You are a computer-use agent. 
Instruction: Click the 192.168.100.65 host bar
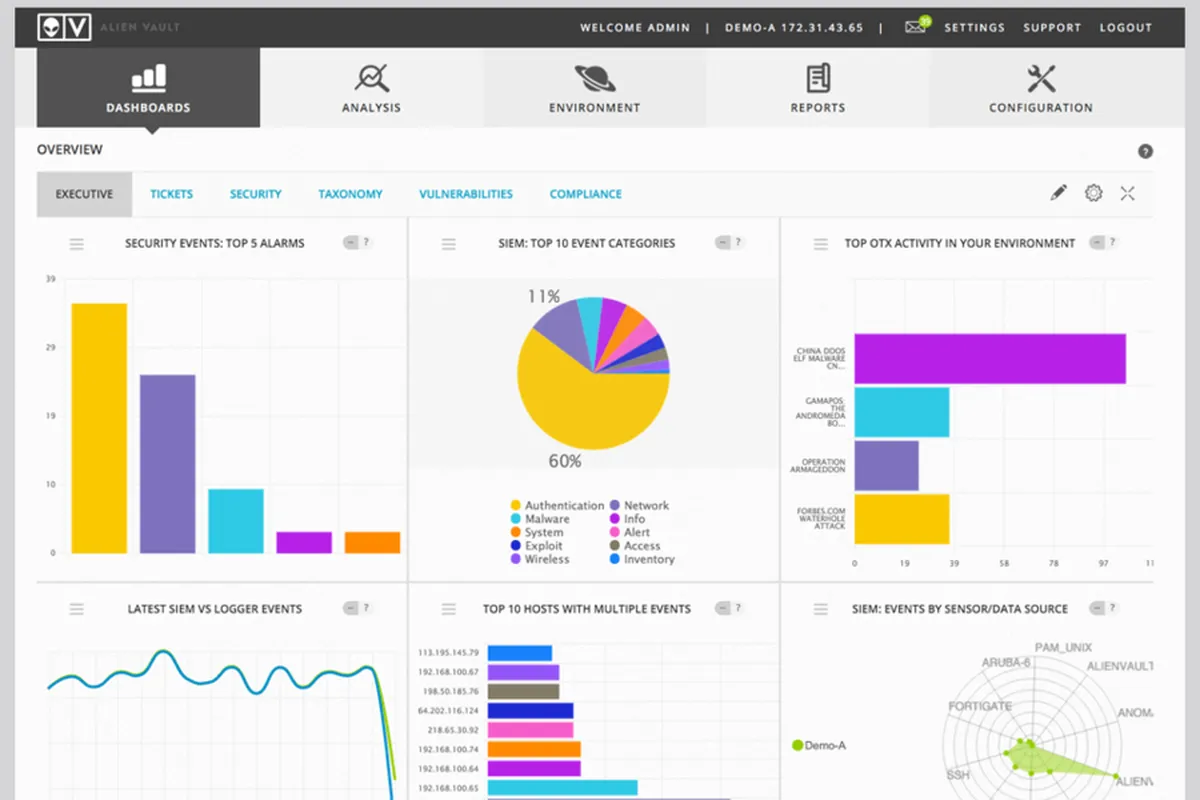(562, 787)
